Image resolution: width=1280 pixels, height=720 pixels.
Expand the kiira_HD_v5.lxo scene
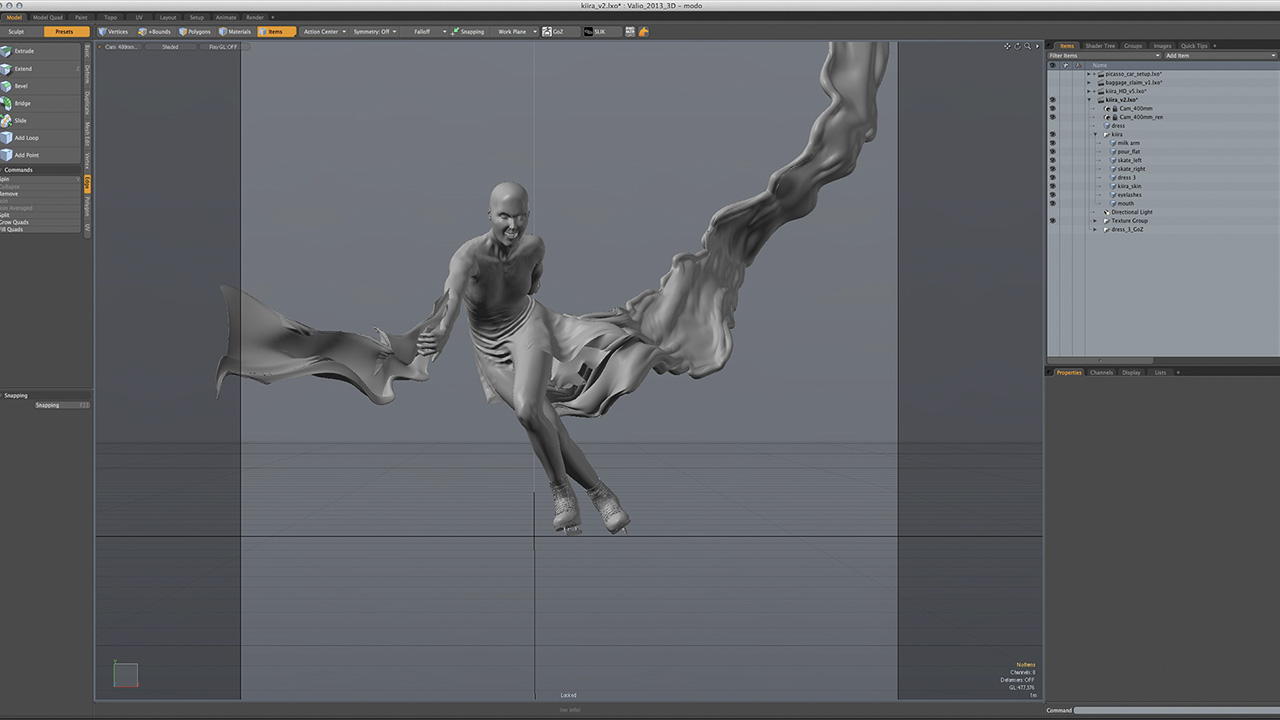pos(1089,91)
